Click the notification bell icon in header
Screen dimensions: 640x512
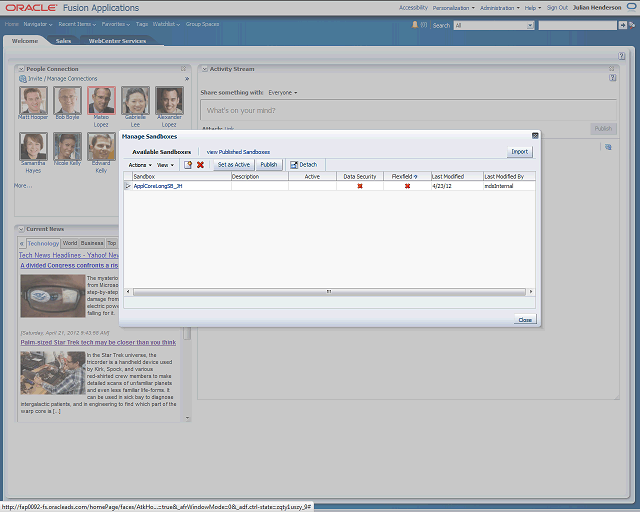412,25
